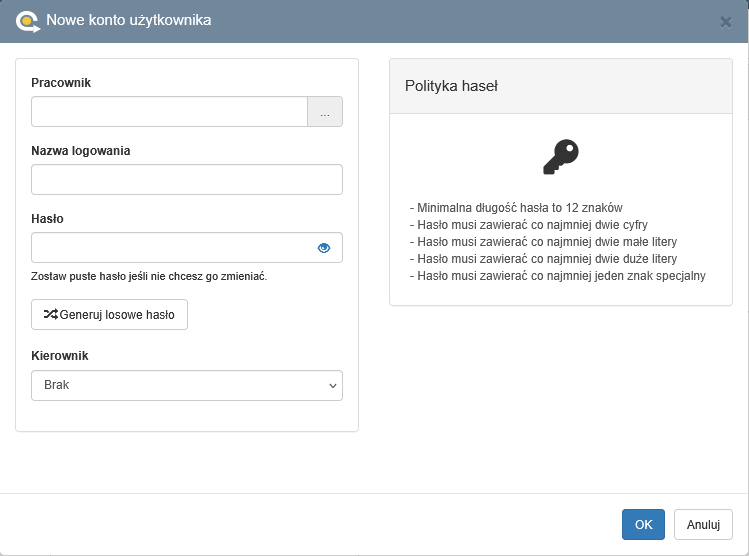Open employee picker with the ellipsis button
Image resolution: width=749 pixels, height=556 pixels.
pyautogui.click(x=325, y=112)
